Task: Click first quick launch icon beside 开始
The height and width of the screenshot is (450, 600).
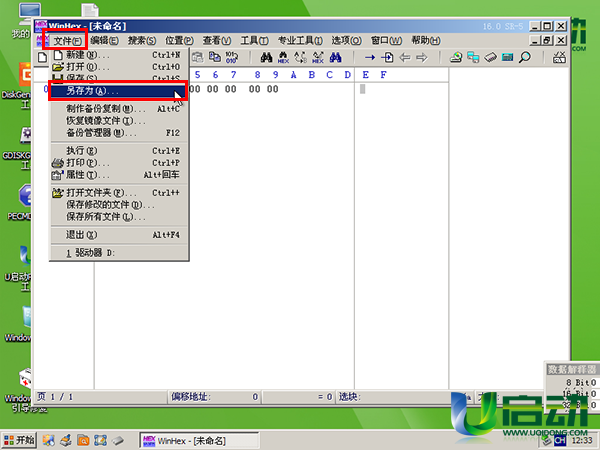Action: pyautogui.click(x=48, y=440)
